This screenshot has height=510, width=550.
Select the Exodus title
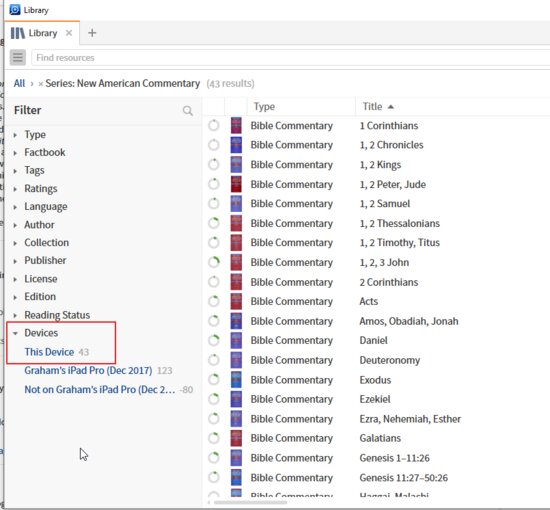(375, 380)
